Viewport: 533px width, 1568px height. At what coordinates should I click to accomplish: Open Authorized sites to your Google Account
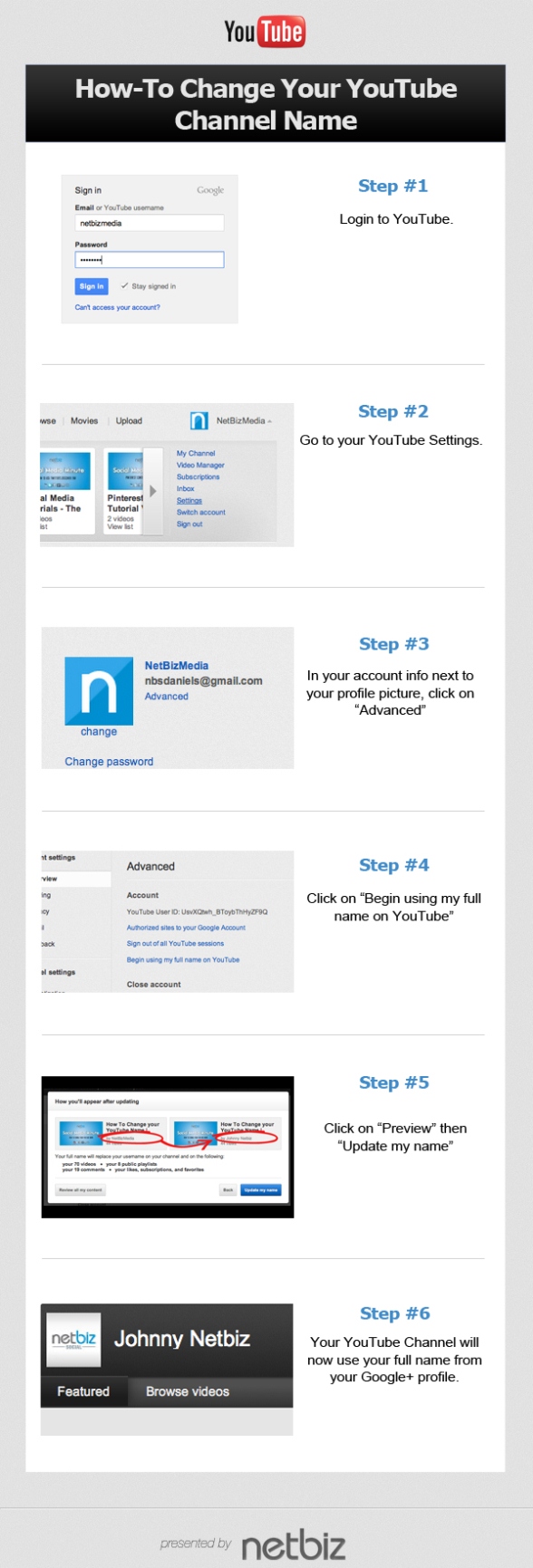(x=186, y=928)
